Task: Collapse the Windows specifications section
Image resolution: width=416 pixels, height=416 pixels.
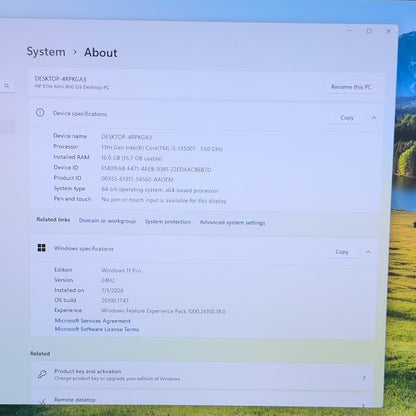Action: click(x=368, y=252)
